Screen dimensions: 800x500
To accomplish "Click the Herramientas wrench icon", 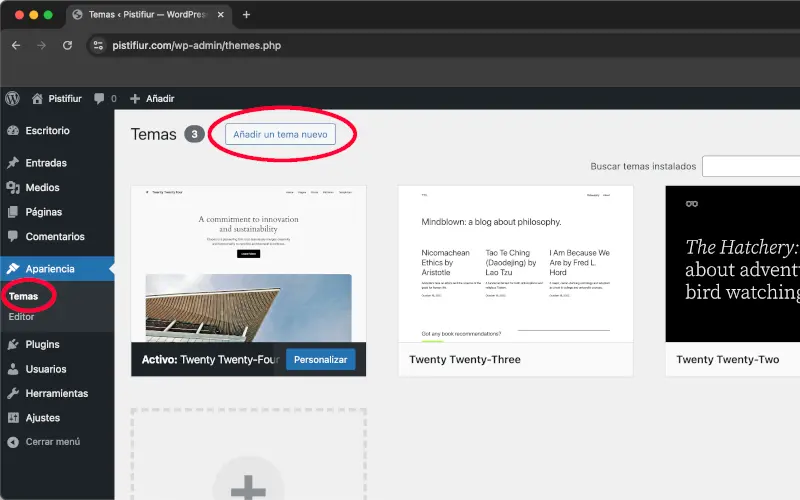I will coord(13,393).
